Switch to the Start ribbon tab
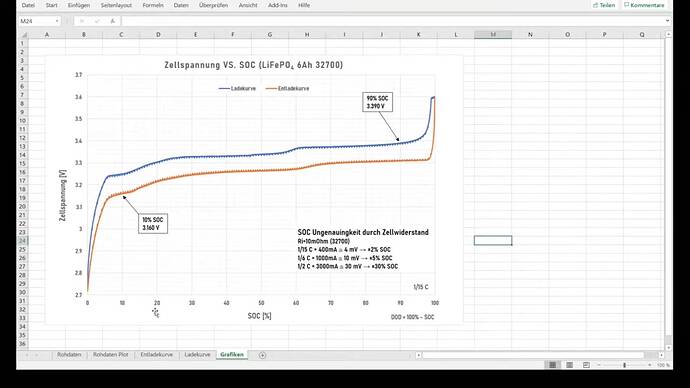The width and height of the screenshot is (690, 388). click(x=51, y=5)
